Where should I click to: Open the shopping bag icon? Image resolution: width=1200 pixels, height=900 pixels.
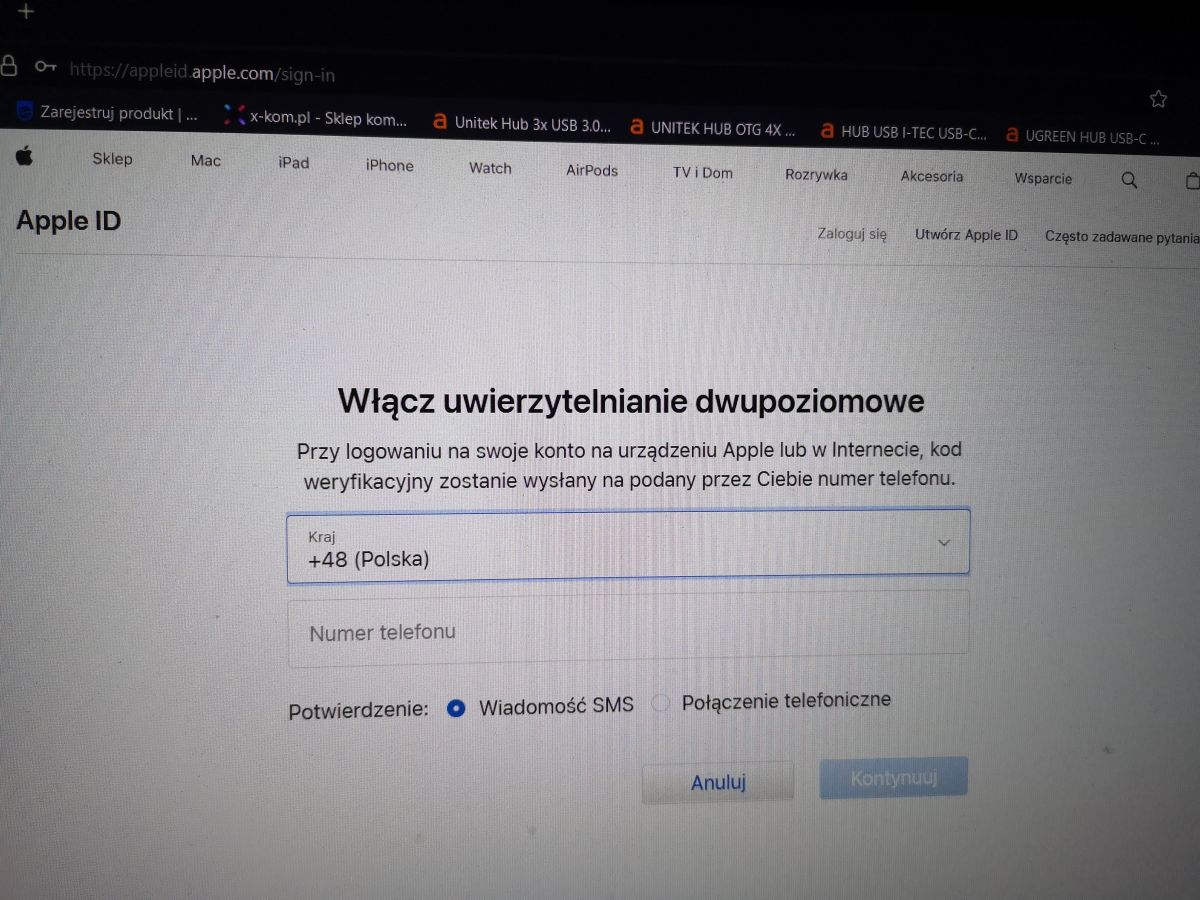1191,181
